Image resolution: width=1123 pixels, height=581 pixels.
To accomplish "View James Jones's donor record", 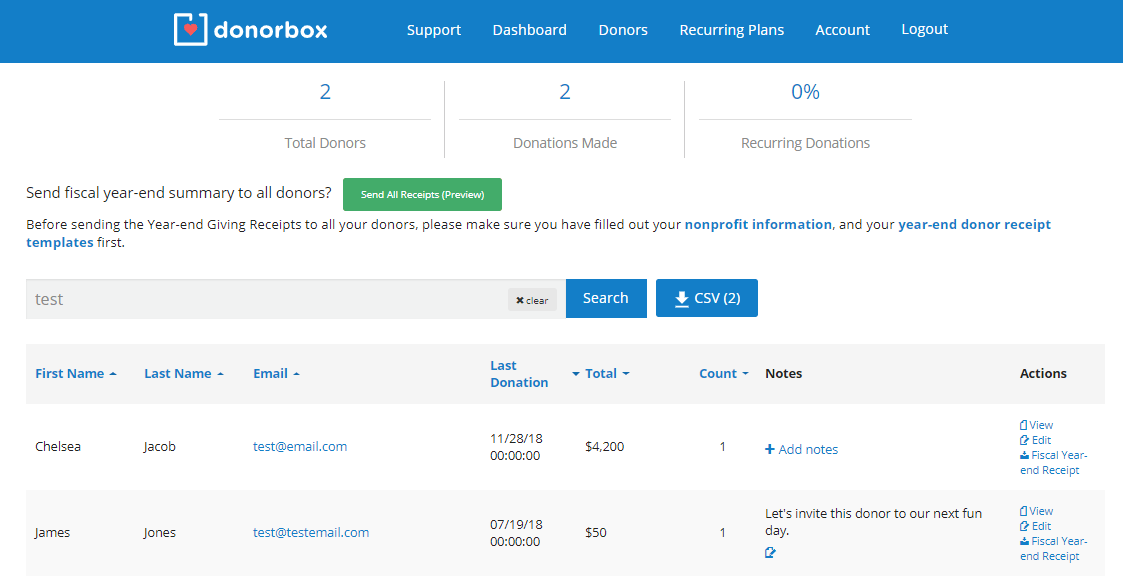I will [x=1036, y=511].
